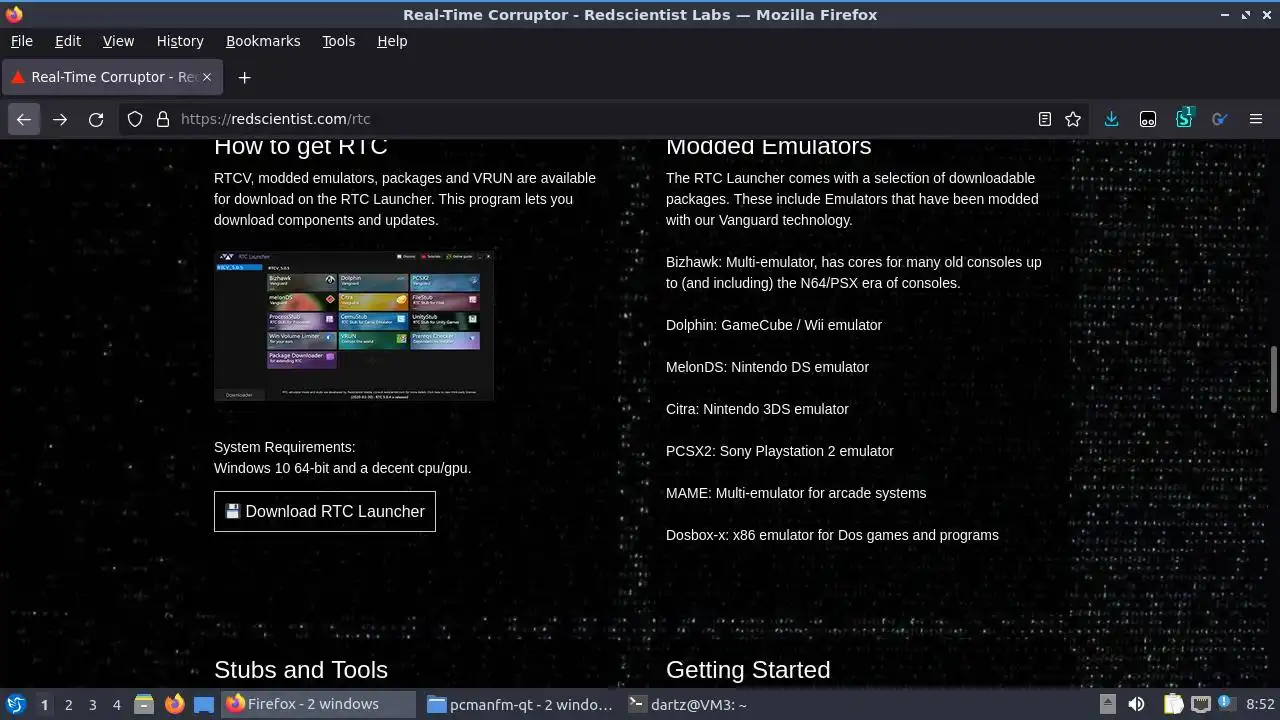Open the Bookmarks menu

(263, 41)
